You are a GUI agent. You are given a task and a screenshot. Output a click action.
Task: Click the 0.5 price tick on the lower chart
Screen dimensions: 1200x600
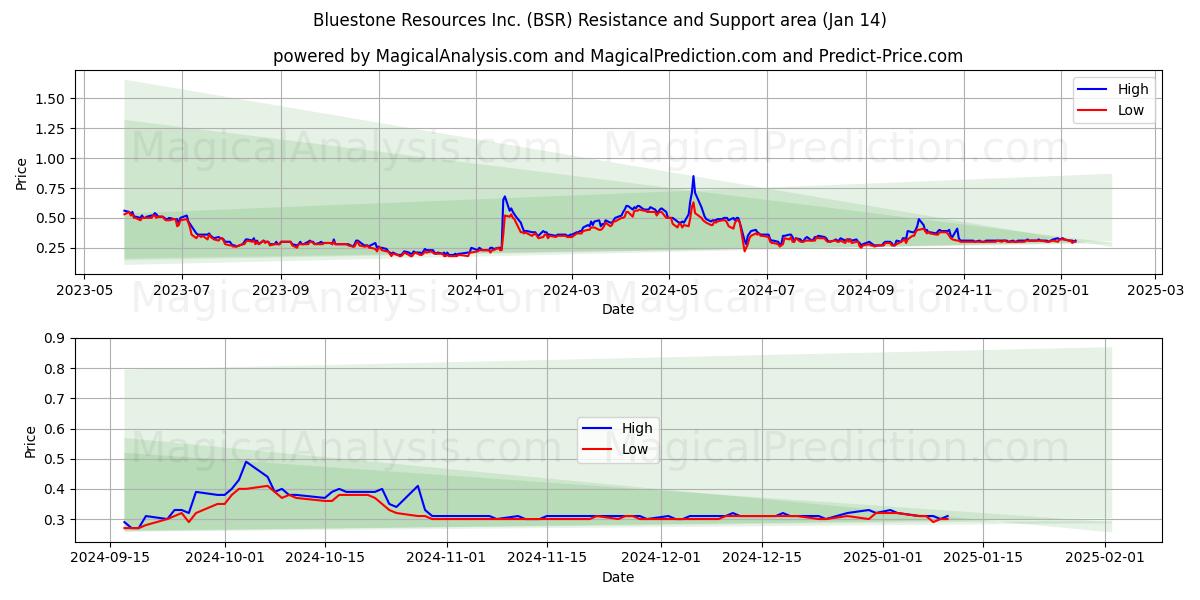pos(56,460)
